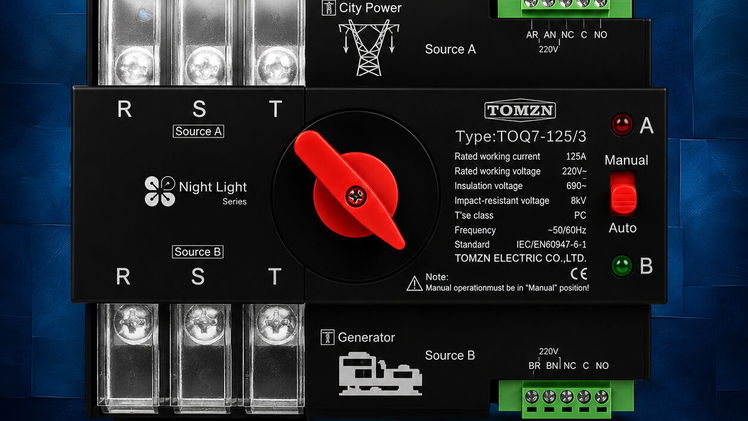Click the TOMZN brand logo badge
Image resolution: width=748 pixels, height=421 pixels.
point(520,111)
